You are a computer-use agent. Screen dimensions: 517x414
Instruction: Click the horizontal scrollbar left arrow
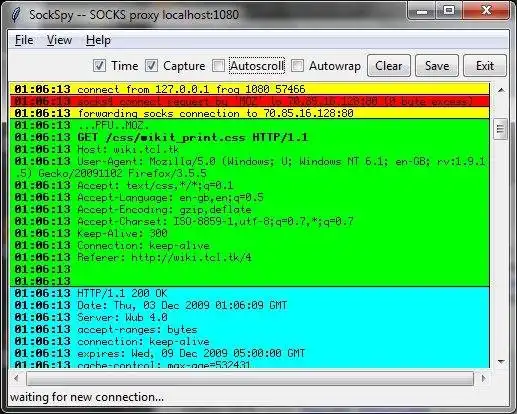click(x=16, y=378)
